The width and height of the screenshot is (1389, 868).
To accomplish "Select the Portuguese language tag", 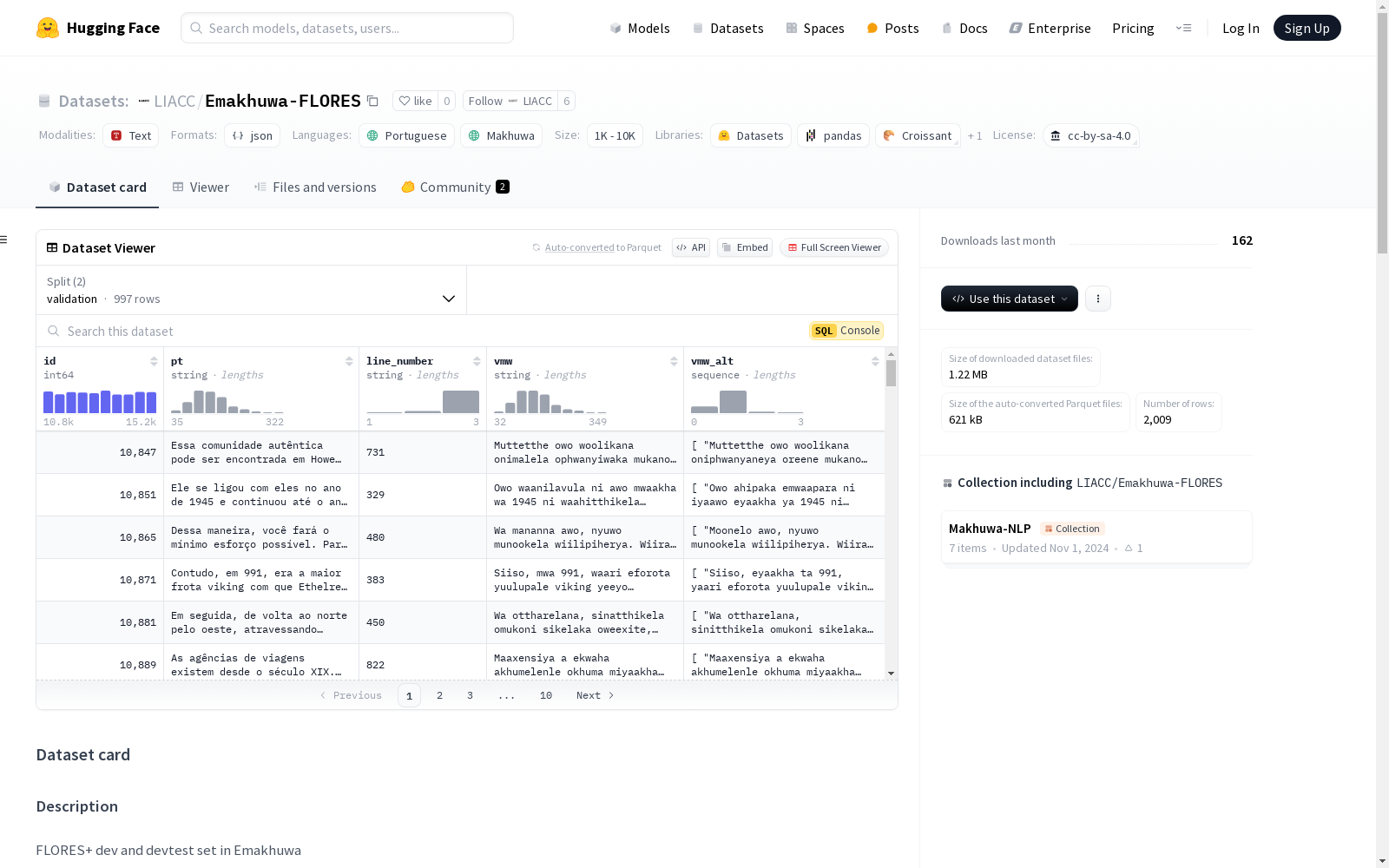I will (406, 135).
